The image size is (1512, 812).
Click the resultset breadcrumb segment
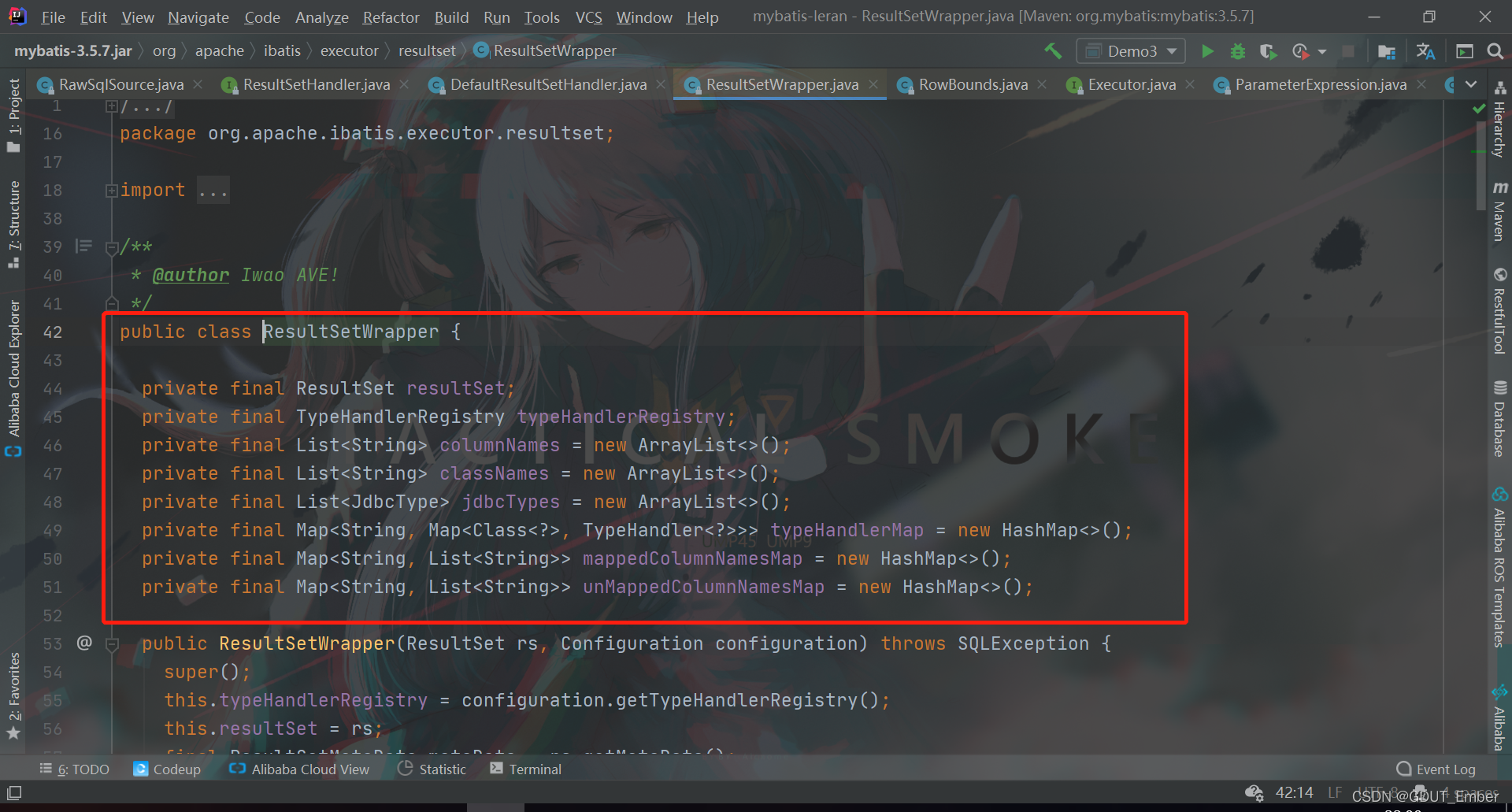pyautogui.click(x=427, y=51)
